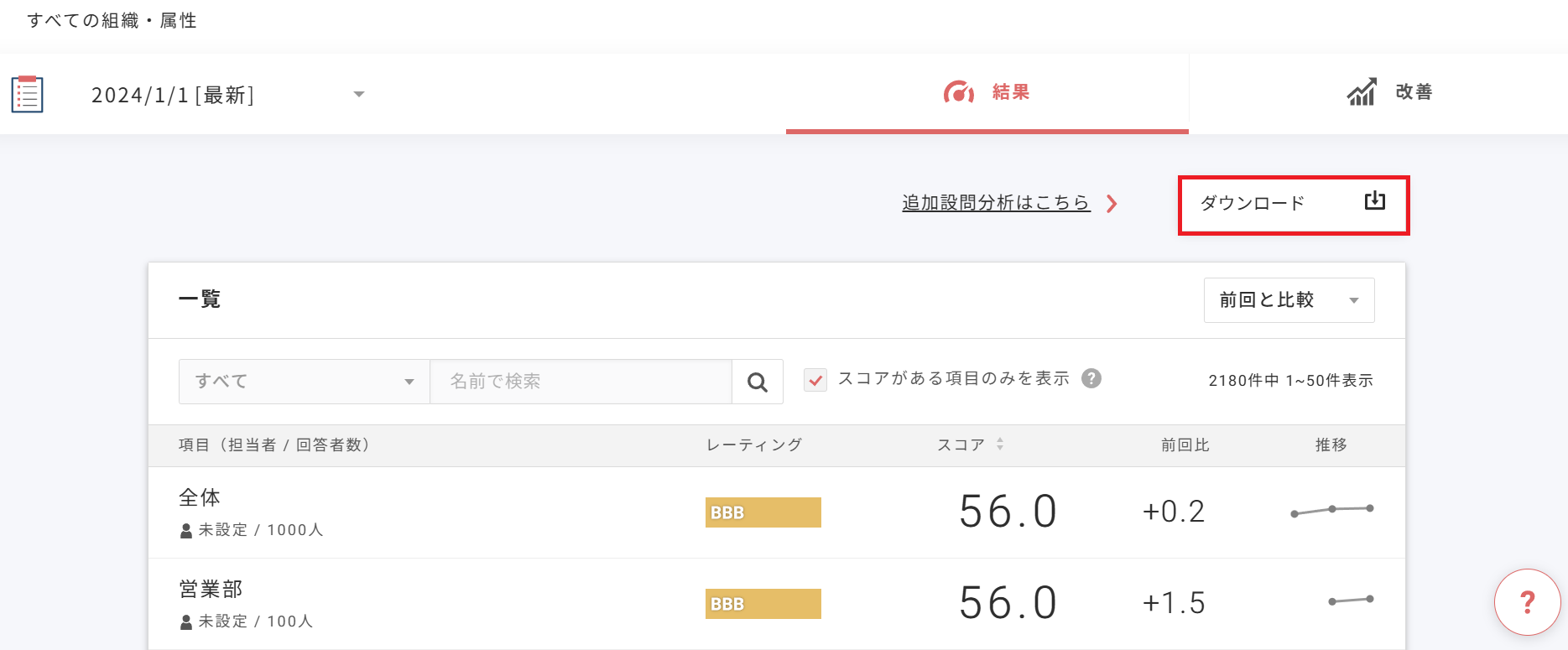The height and width of the screenshot is (650, 1568).
Task: Click the chart icon on the 改善 tab
Action: (1362, 91)
